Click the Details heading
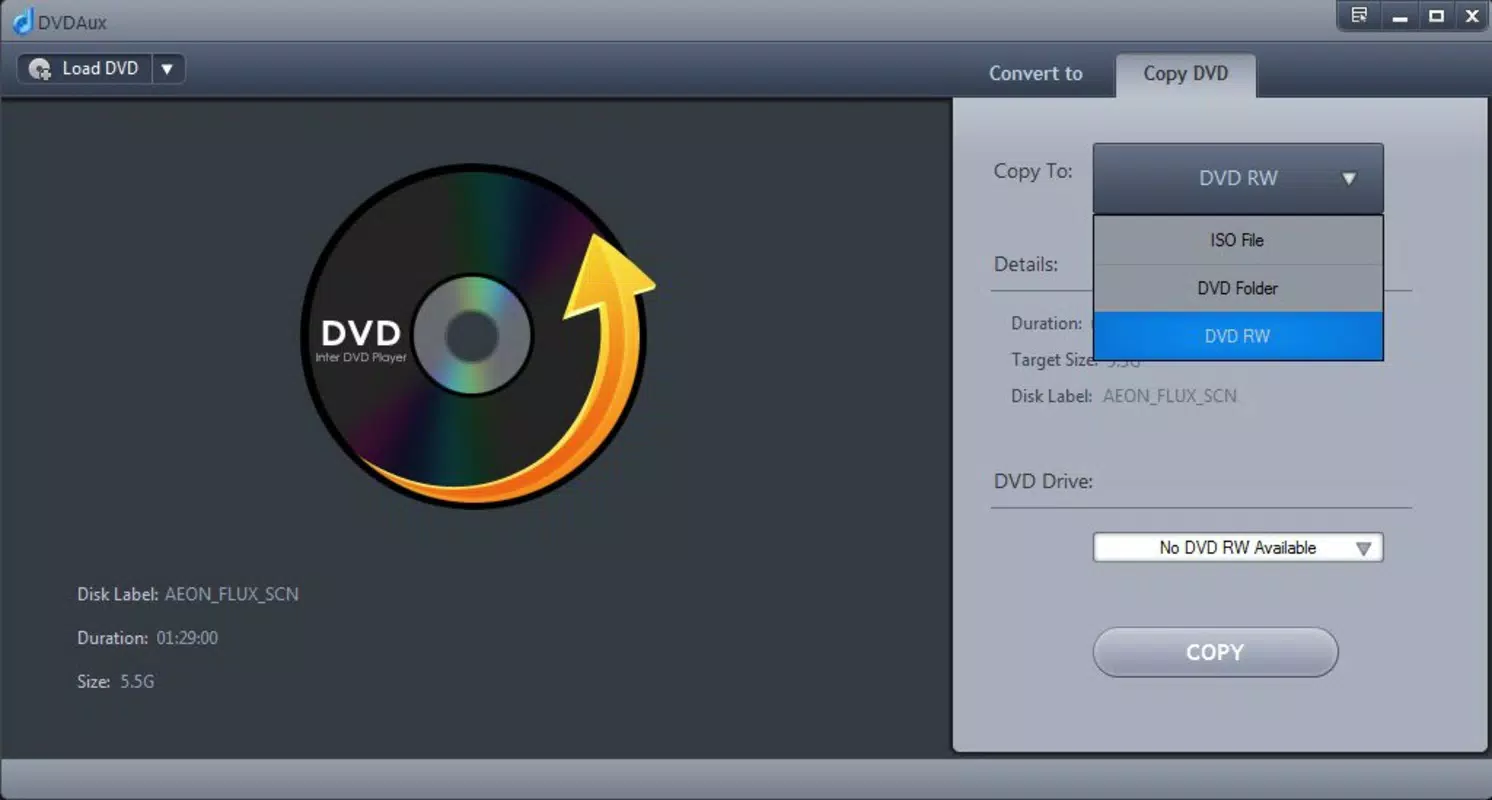Image resolution: width=1492 pixels, height=800 pixels. (x=1026, y=264)
